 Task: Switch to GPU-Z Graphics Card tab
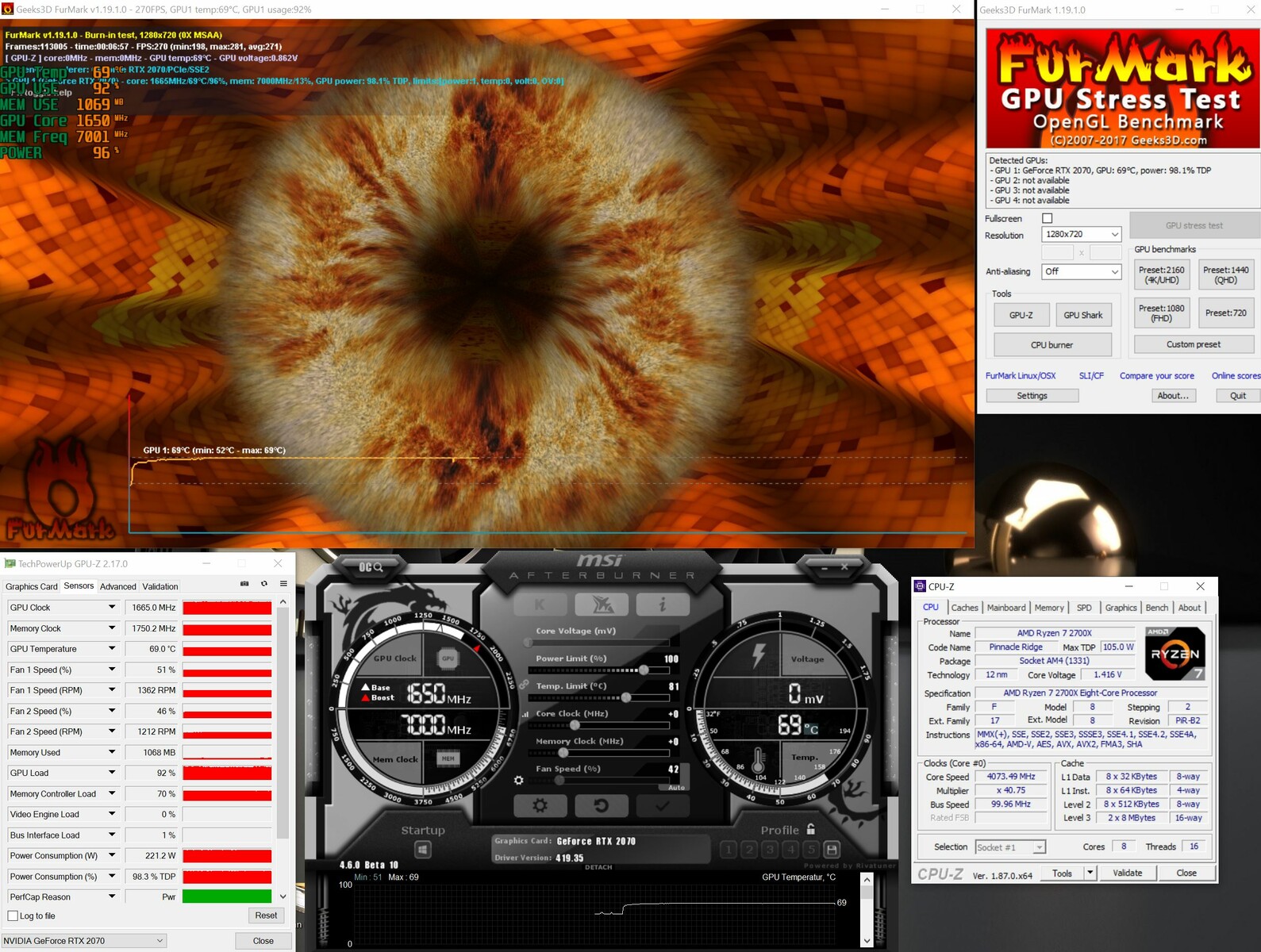pyautogui.click(x=32, y=586)
